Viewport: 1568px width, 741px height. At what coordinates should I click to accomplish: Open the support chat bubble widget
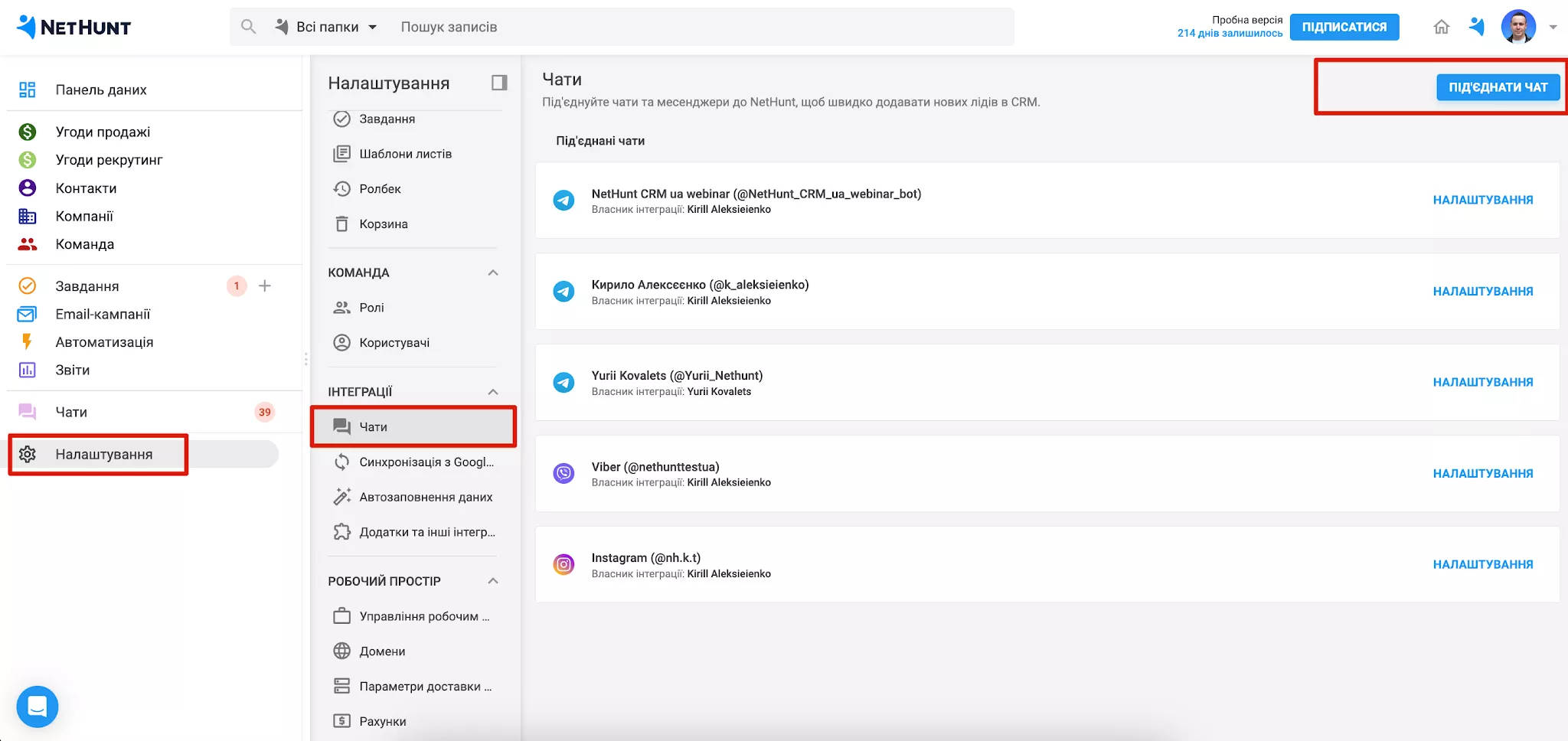38,707
